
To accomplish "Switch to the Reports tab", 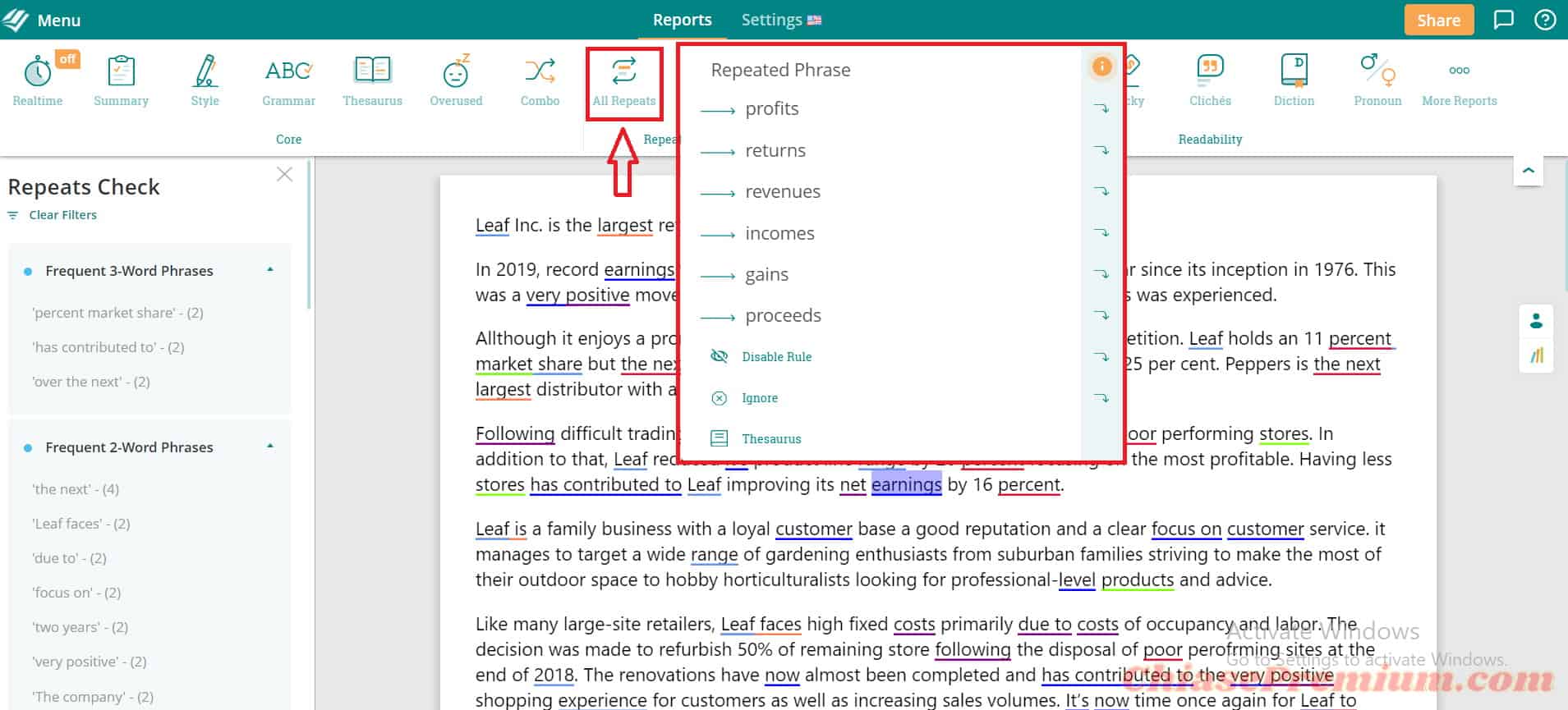I will (682, 20).
